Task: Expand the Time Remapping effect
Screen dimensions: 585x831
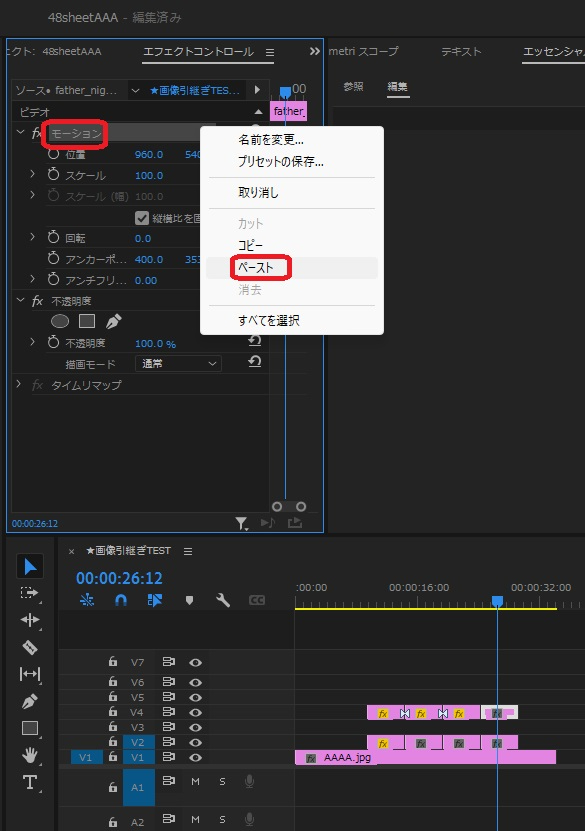Action: click(x=19, y=384)
